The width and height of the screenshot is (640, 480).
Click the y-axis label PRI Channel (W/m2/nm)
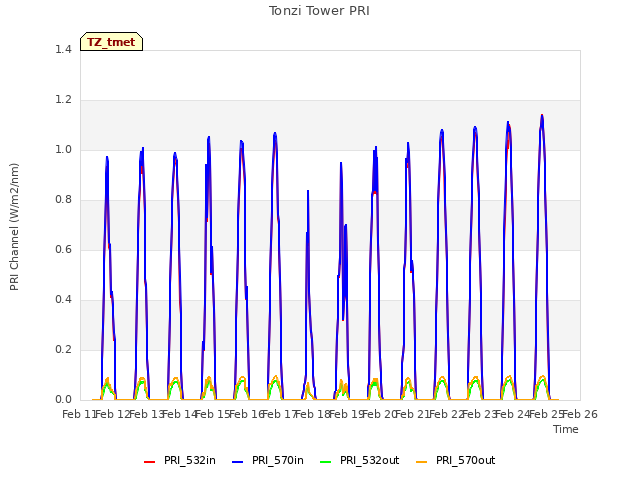(14, 227)
